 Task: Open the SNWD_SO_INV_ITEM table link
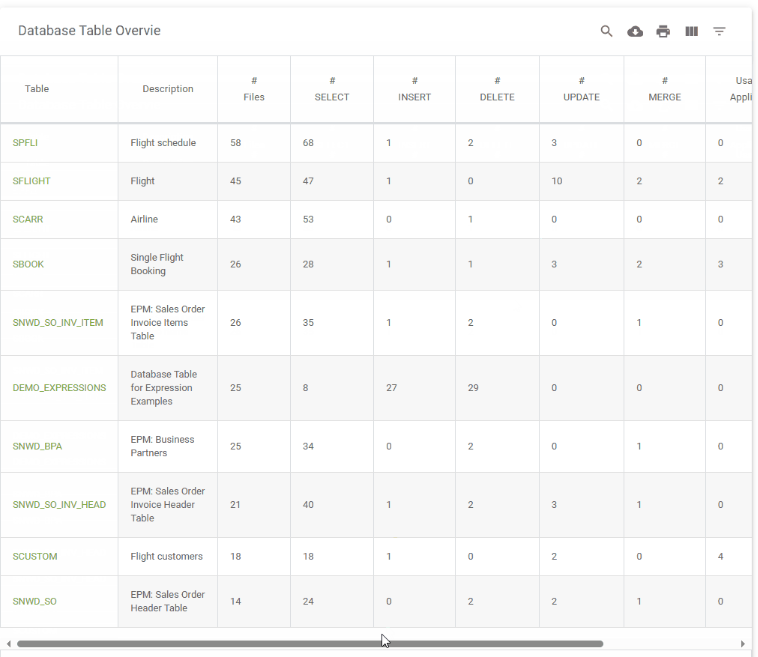pos(58,323)
